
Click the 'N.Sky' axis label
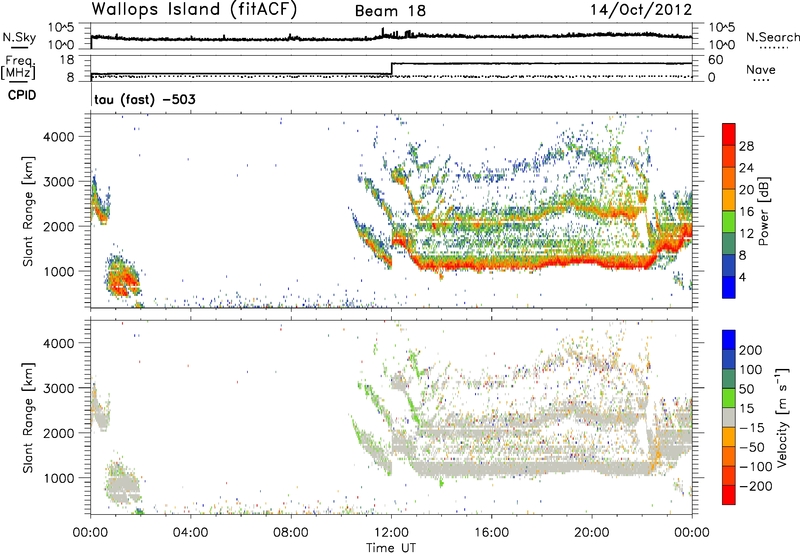(19, 37)
